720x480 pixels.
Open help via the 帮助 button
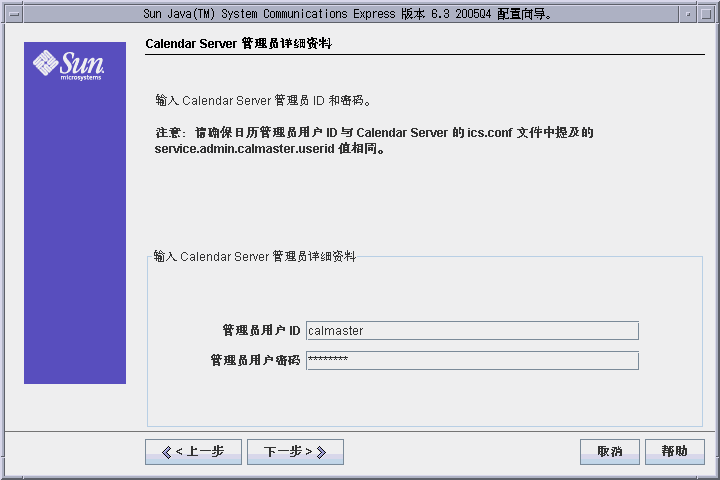pyautogui.click(x=675, y=452)
